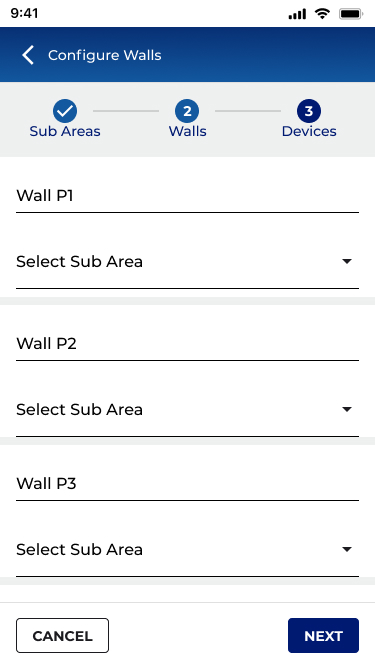375x669 pixels.
Task: Tap the cellular signal bars icon
Action: click(x=297, y=14)
